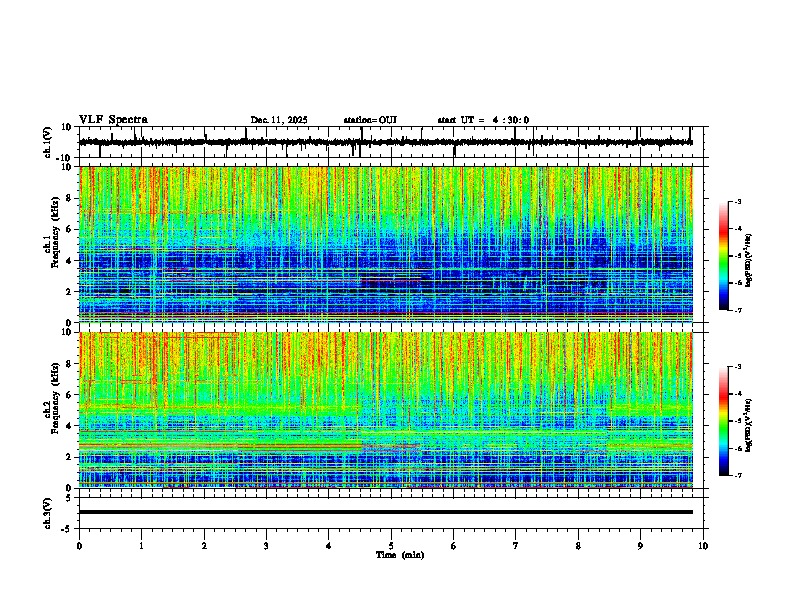The width and height of the screenshot is (792, 612).
Task: Click tick "7" on the Time axis
Action: click(x=516, y=546)
